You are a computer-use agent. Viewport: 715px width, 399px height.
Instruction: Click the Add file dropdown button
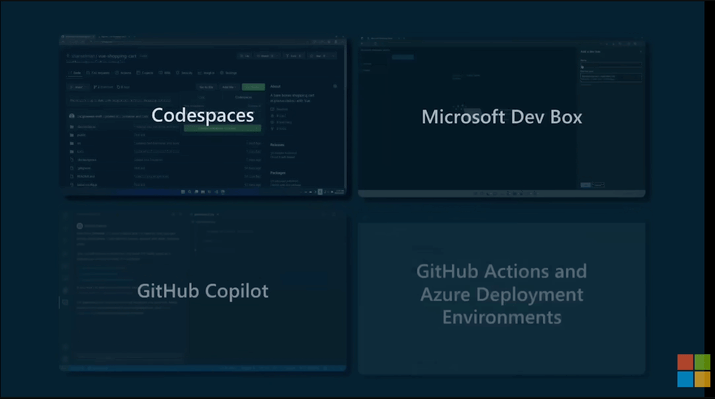tap(228, 87)
